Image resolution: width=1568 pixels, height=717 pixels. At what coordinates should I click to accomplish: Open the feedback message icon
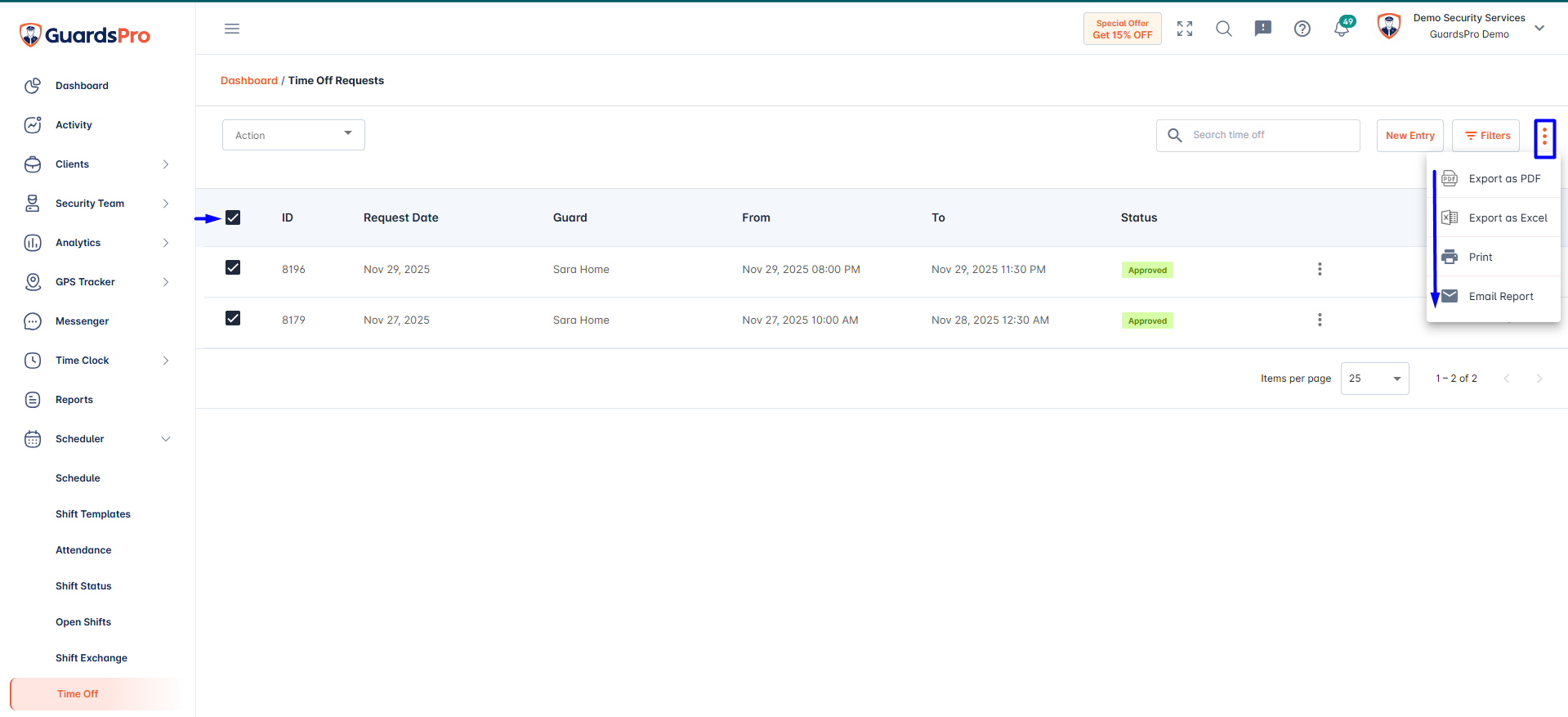point(1263,29)
